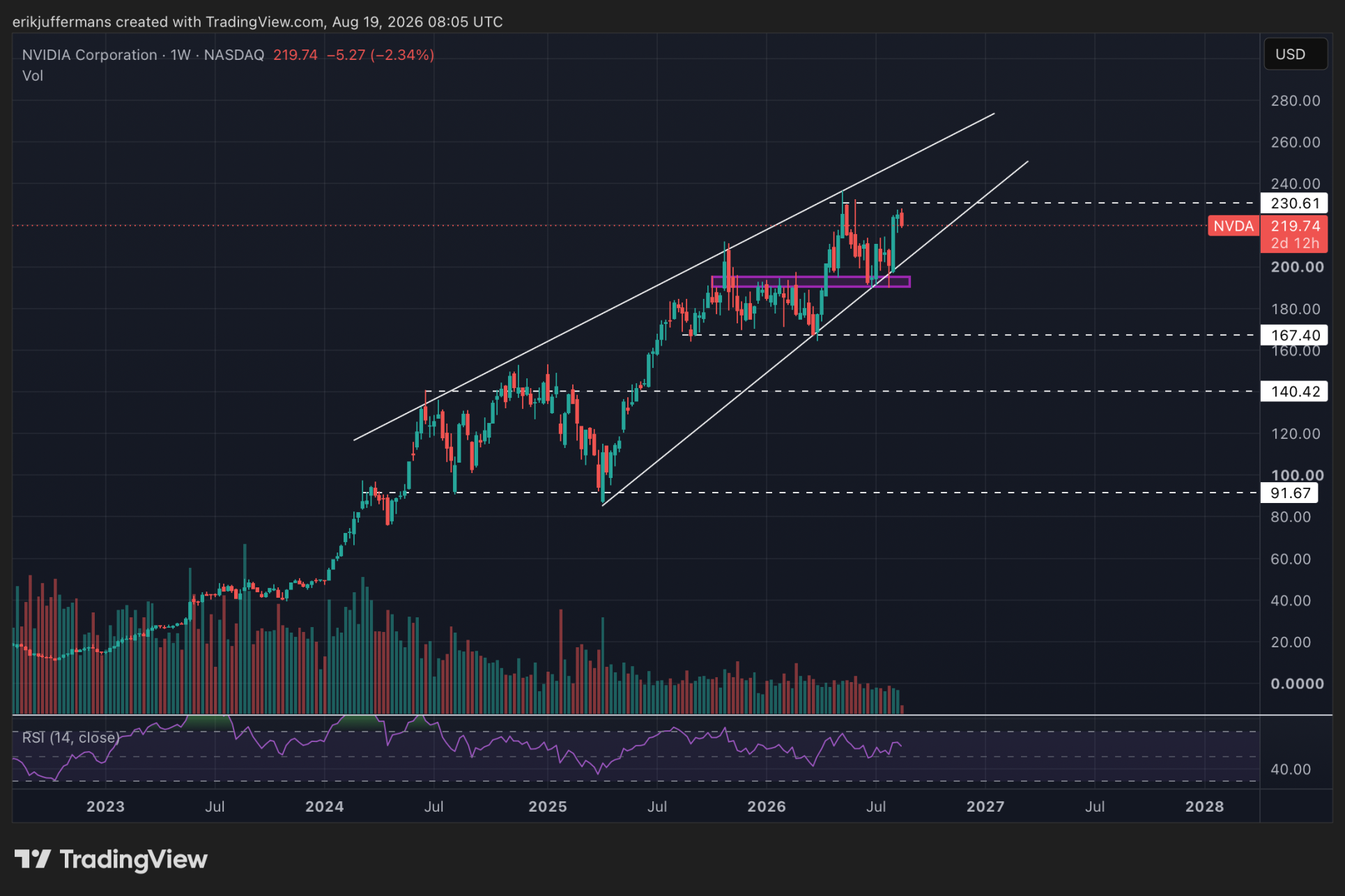Click the 230.61 price level label
The height and width of the screenshot is (896, 1345).
[1295, 203]
